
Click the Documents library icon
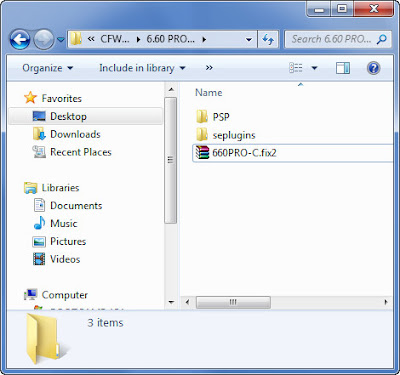point(39,205)
